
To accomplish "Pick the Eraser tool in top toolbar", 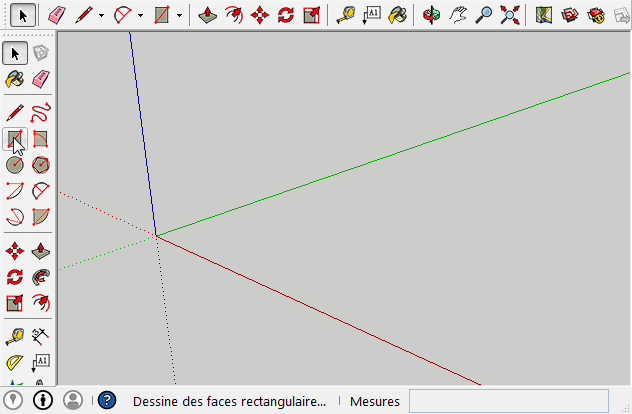I will point(56,15).
